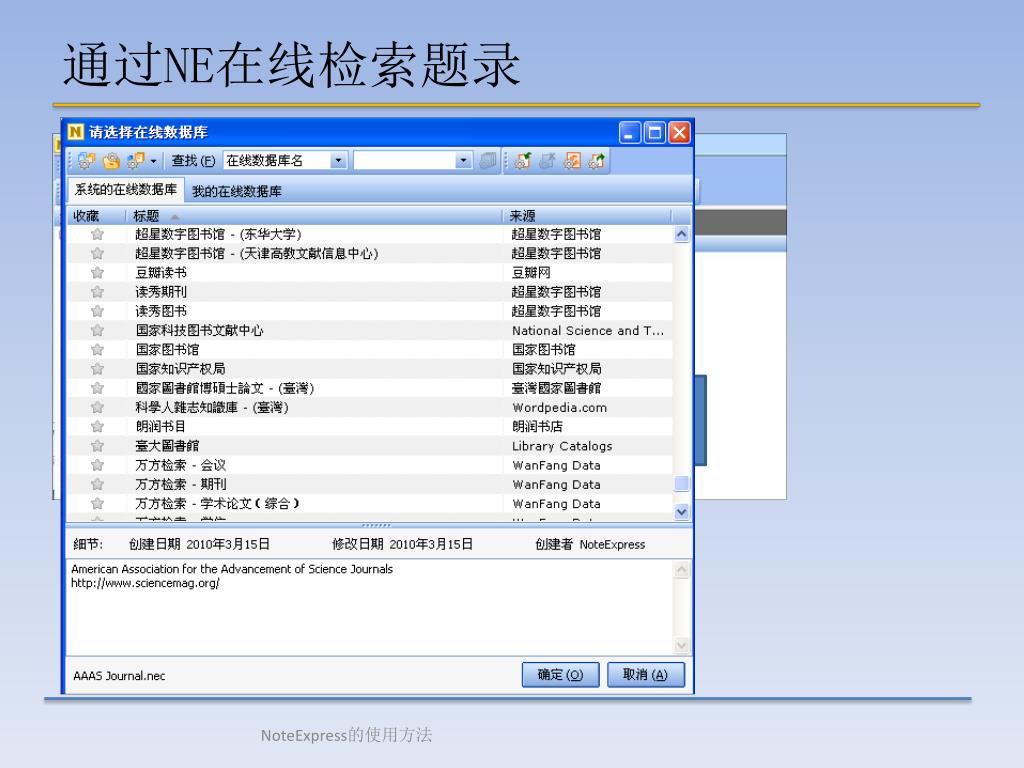
Task: Open the small arrow beside the third toolbar icon
Action: [153, 161]
